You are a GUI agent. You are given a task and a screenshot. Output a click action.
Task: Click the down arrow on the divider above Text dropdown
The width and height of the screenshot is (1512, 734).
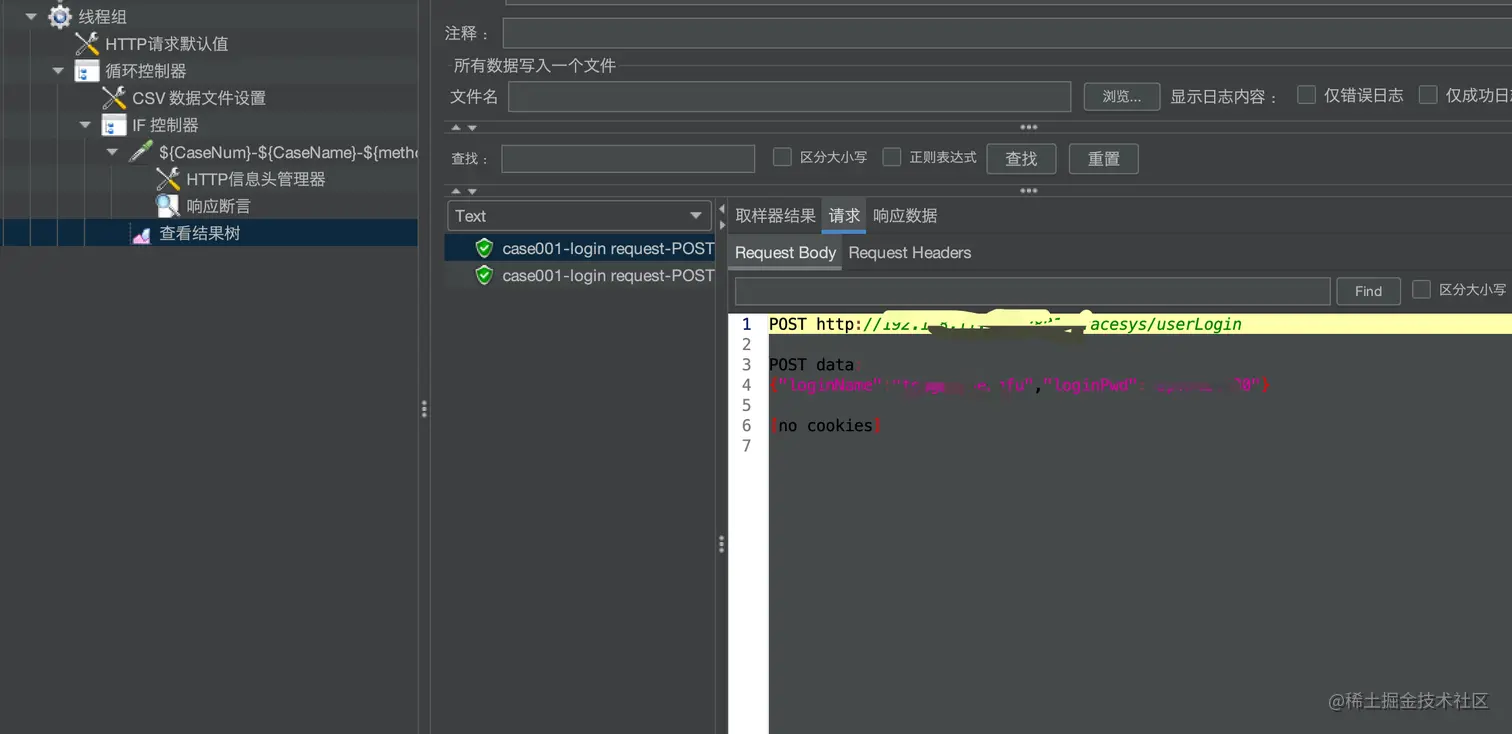point(472,191)
